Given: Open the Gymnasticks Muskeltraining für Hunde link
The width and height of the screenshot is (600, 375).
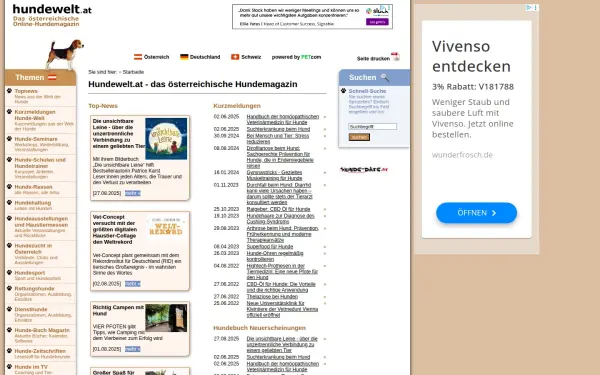Looking at the screenshot, I should click(x=274, y=175).
